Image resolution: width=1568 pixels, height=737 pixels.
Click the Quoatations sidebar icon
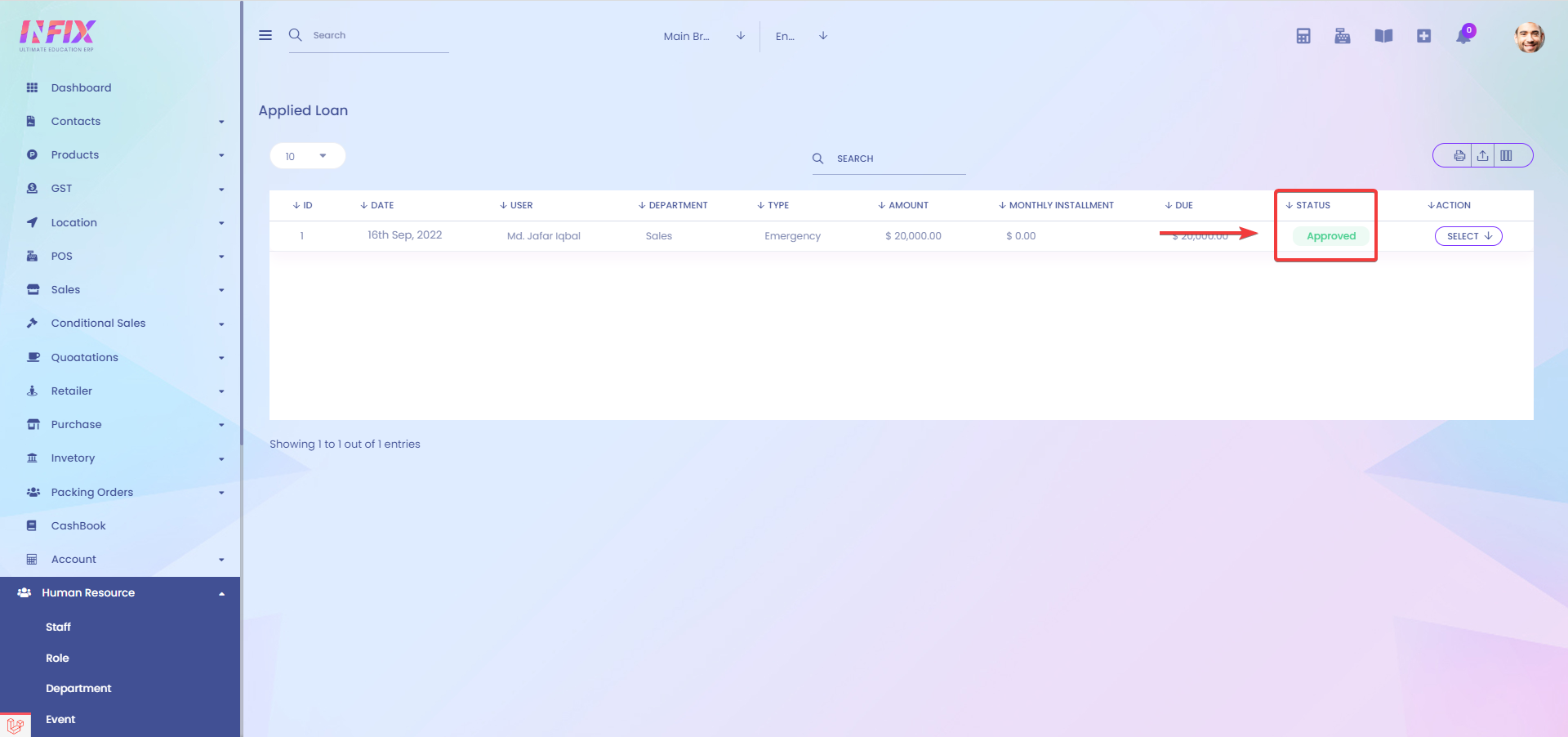[33, 357]
